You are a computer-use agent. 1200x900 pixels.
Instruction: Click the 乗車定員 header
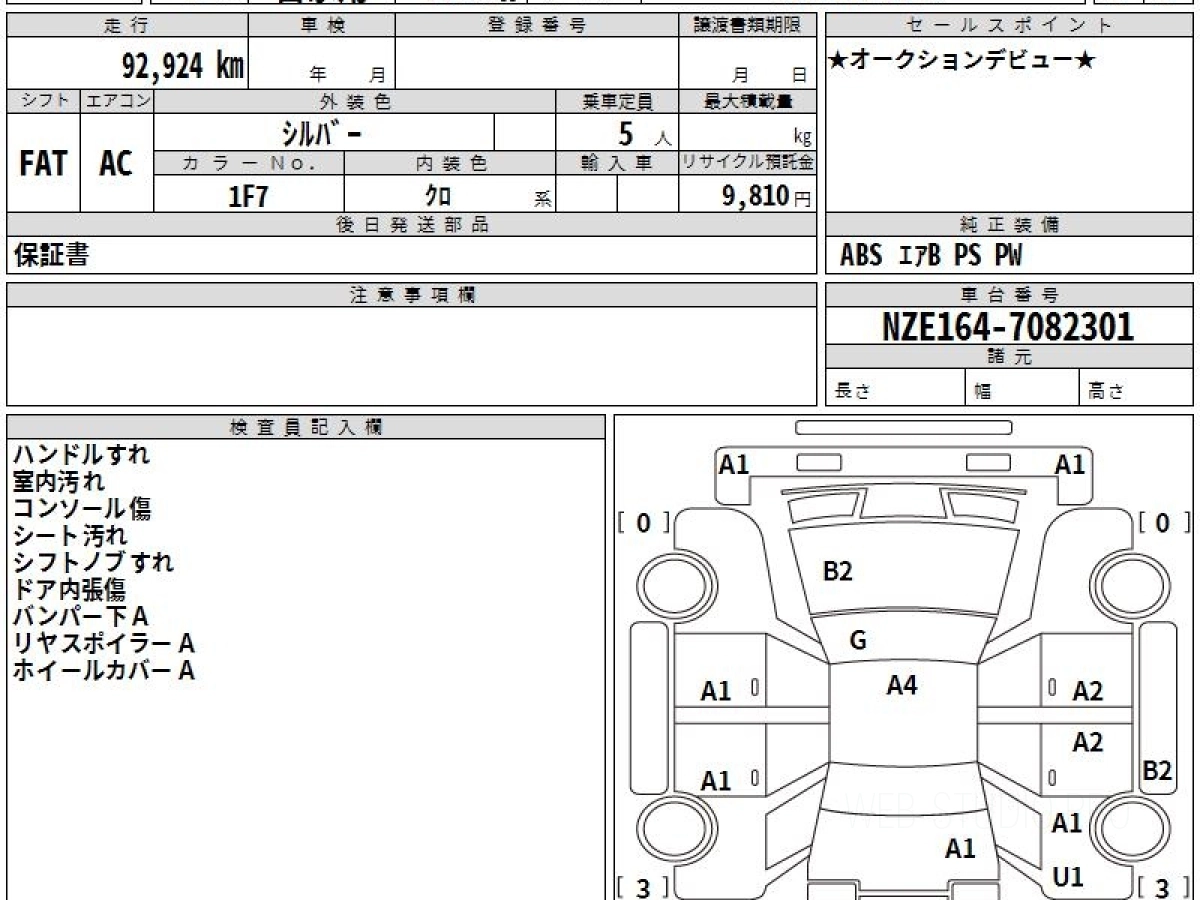point(617,101)
